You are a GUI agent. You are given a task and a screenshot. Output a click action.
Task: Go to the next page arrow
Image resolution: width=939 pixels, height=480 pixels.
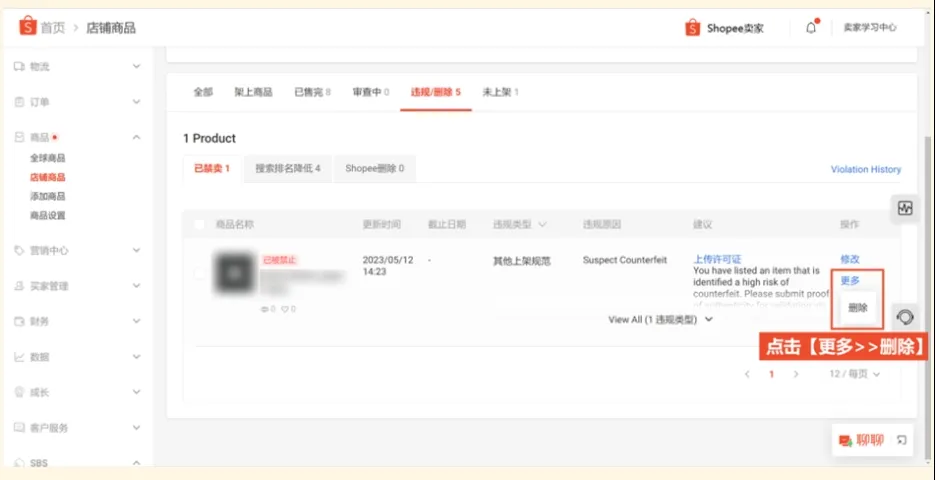[796, 374]
